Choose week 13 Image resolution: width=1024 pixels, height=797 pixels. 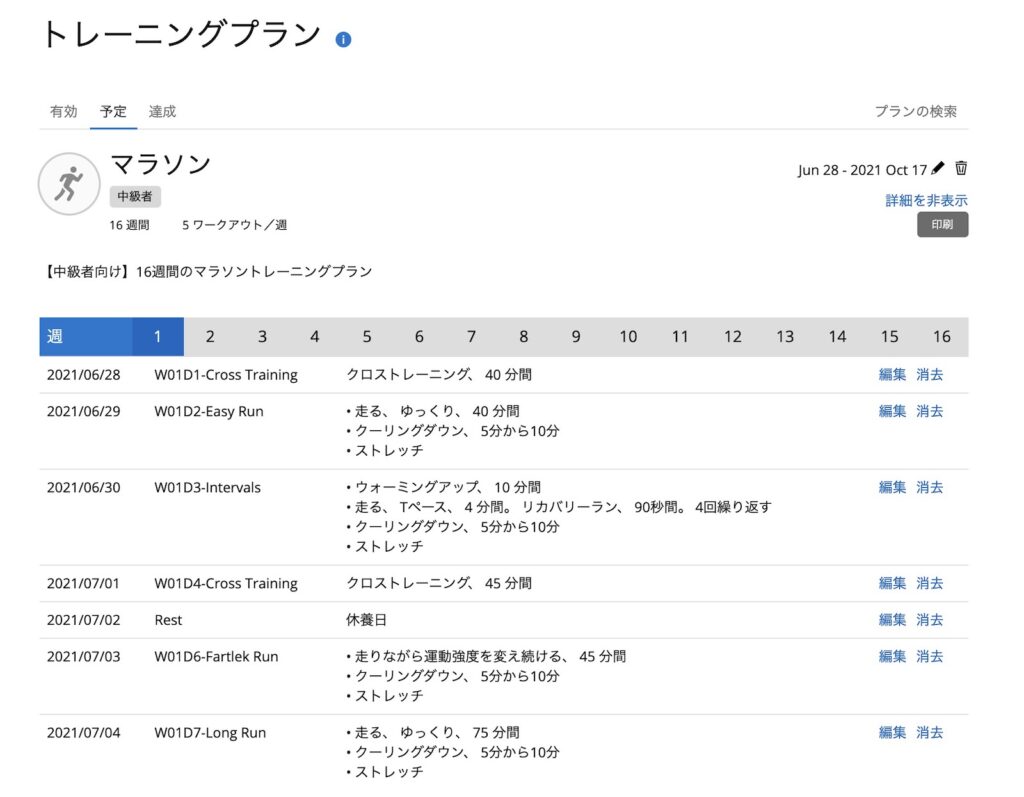point(784,336)
